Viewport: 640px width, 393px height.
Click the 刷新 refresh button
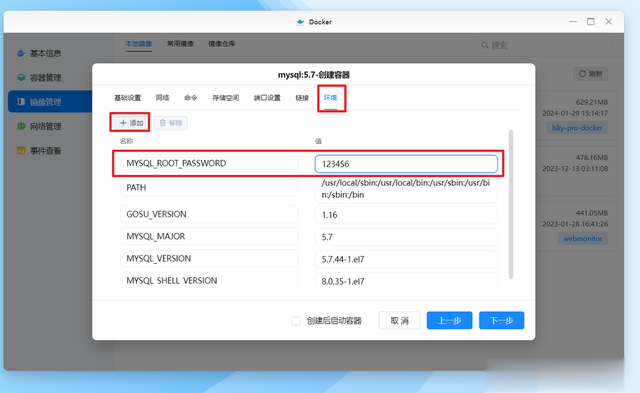pos(590,73)
